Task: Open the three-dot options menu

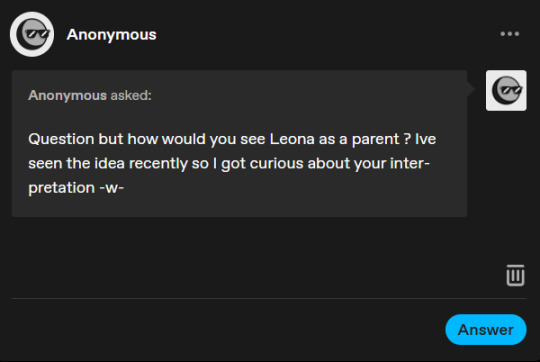Action: click(x=510, y=34)
